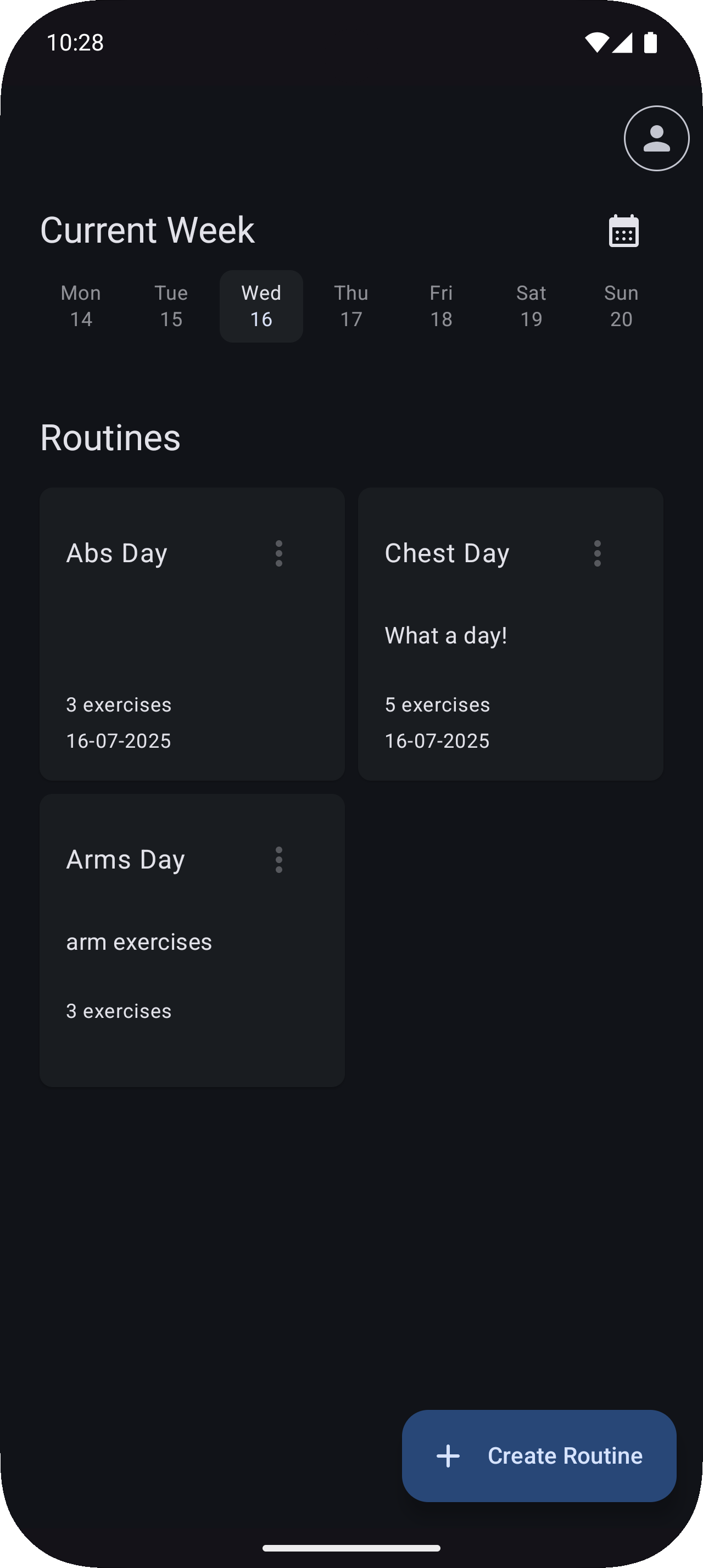Select Tuesday 15 in the week strip
The height and width of the screenshot is (1568, 703).
pos(171,306)
